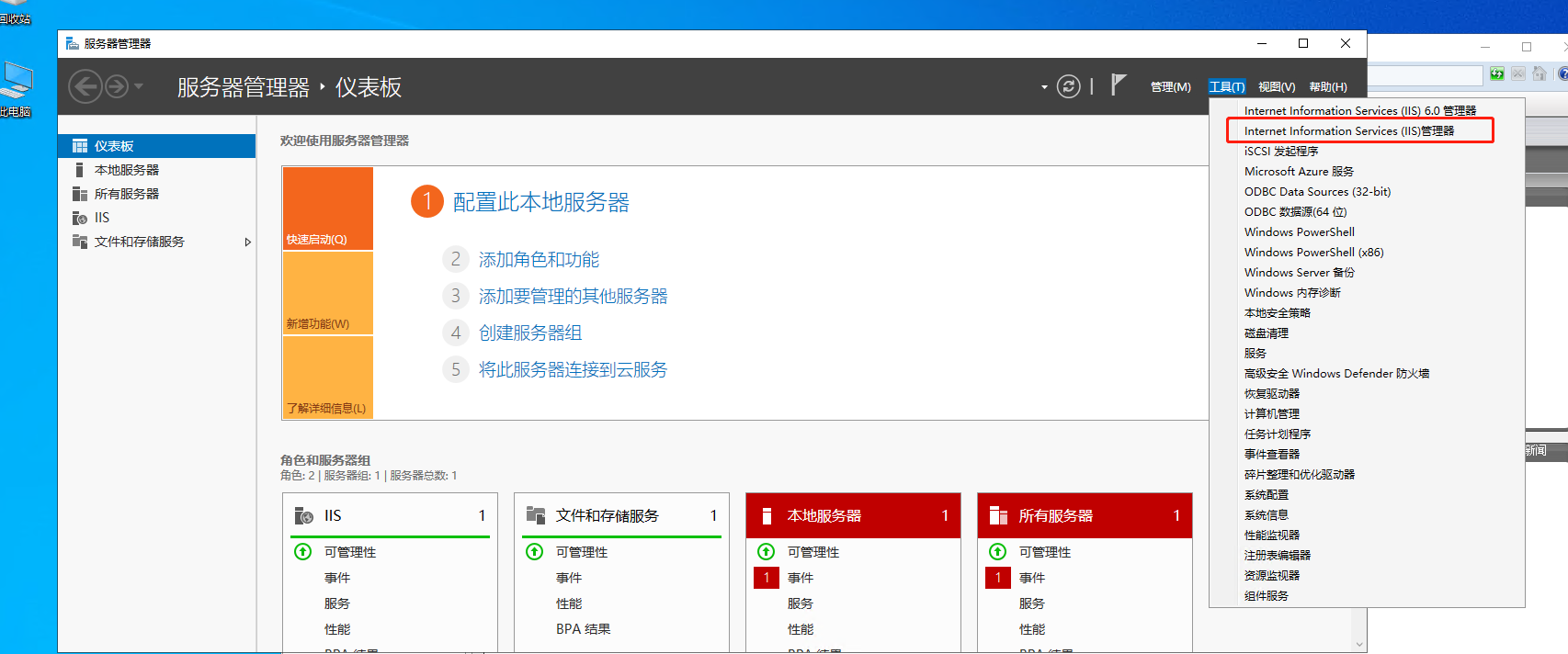Open navigation history dropdown next to forward arrow

(139, 87)
